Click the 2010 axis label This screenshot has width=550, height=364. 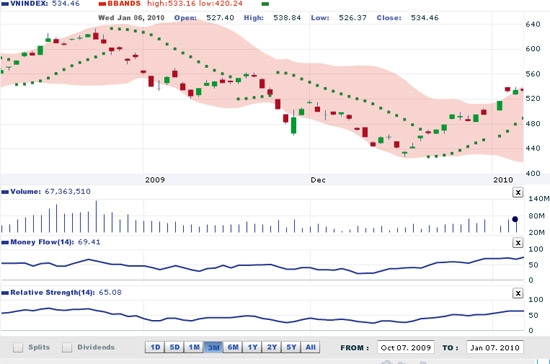coord(503,180)
